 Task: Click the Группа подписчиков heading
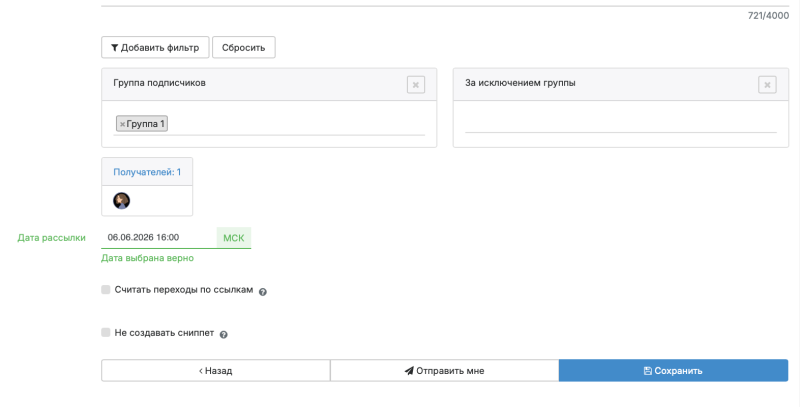click(159, 83)
